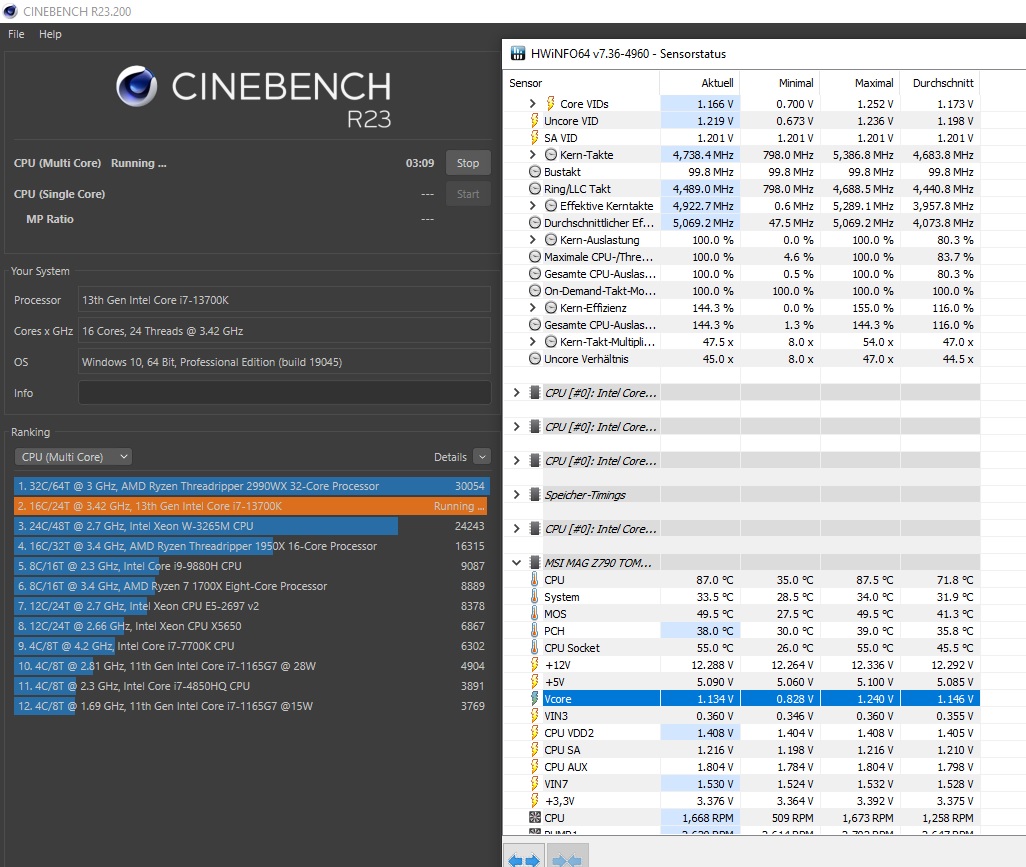The image size is (1026, 867).
Task: Stop the running Multi Core test
Action: pyautogui.click(x=468, y=163)
